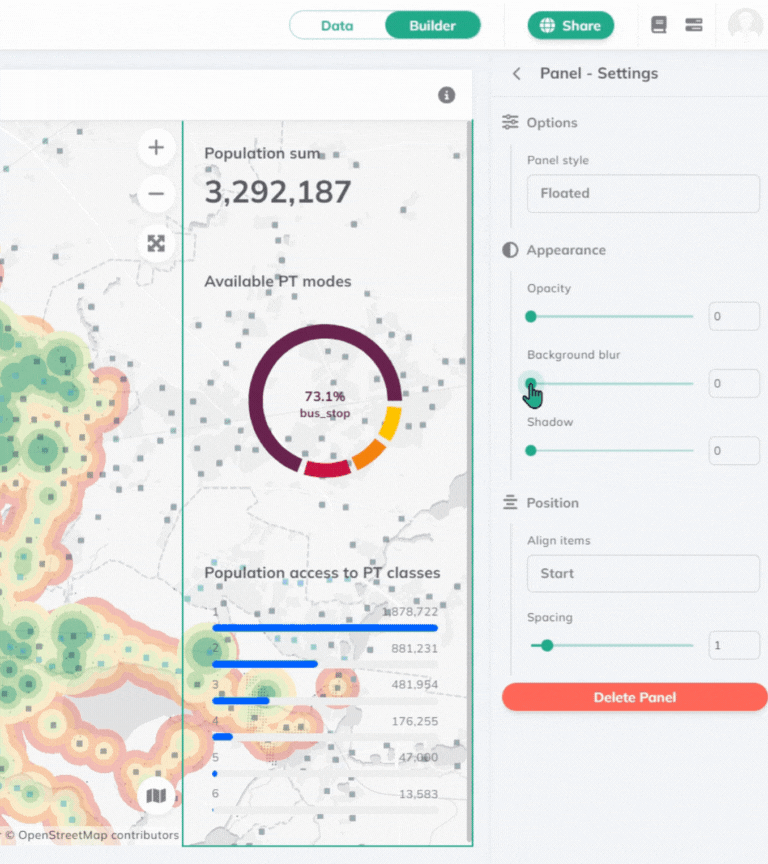Image resolution: width=768 pixels, height=864 pixels.
Task: Click the Opacity slider track
Action: click(612, 316)
